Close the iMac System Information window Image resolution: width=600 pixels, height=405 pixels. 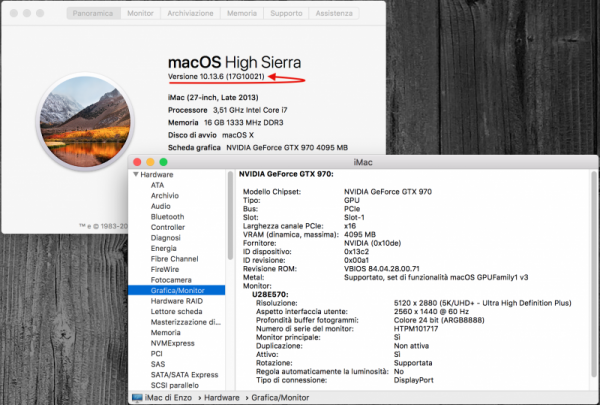point(137,162)
